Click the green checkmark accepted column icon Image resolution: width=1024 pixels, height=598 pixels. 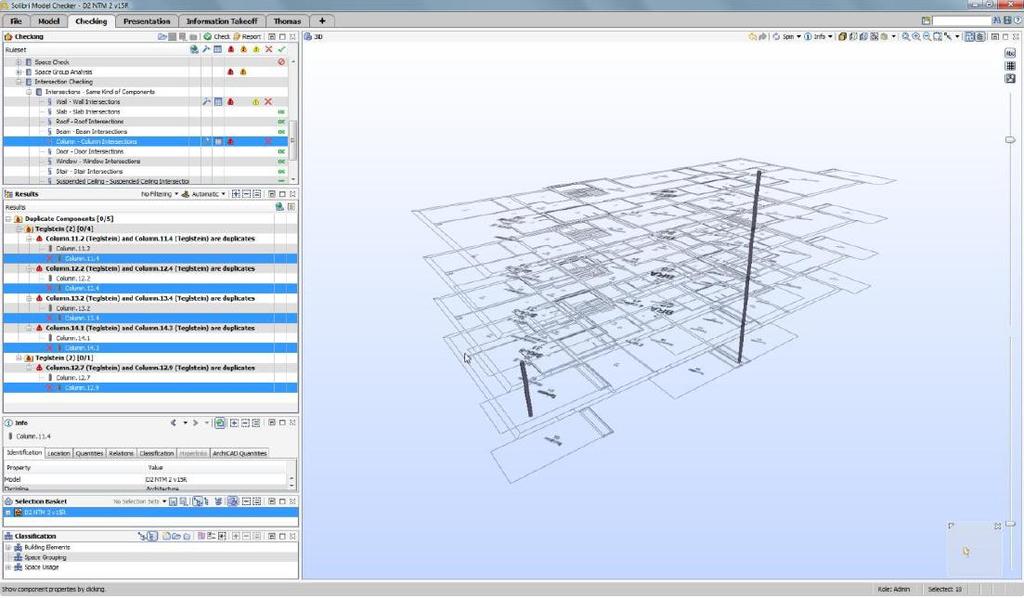coord(281,50)
